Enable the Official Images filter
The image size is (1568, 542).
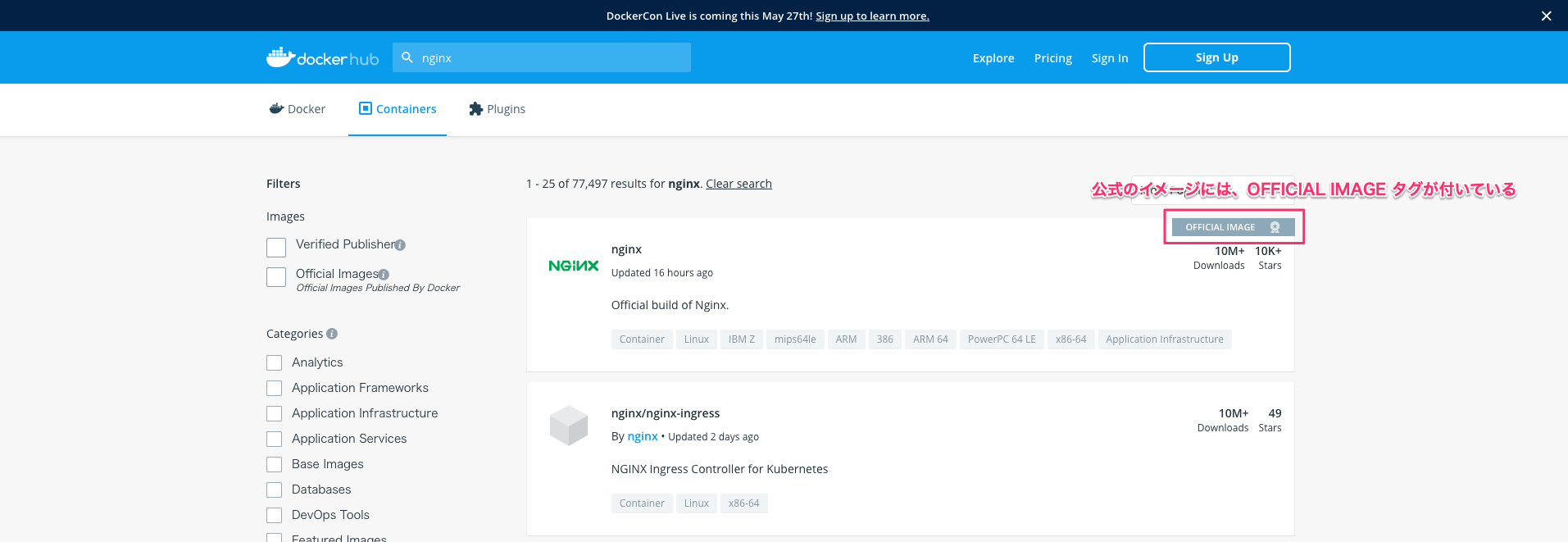coord(276,276)
